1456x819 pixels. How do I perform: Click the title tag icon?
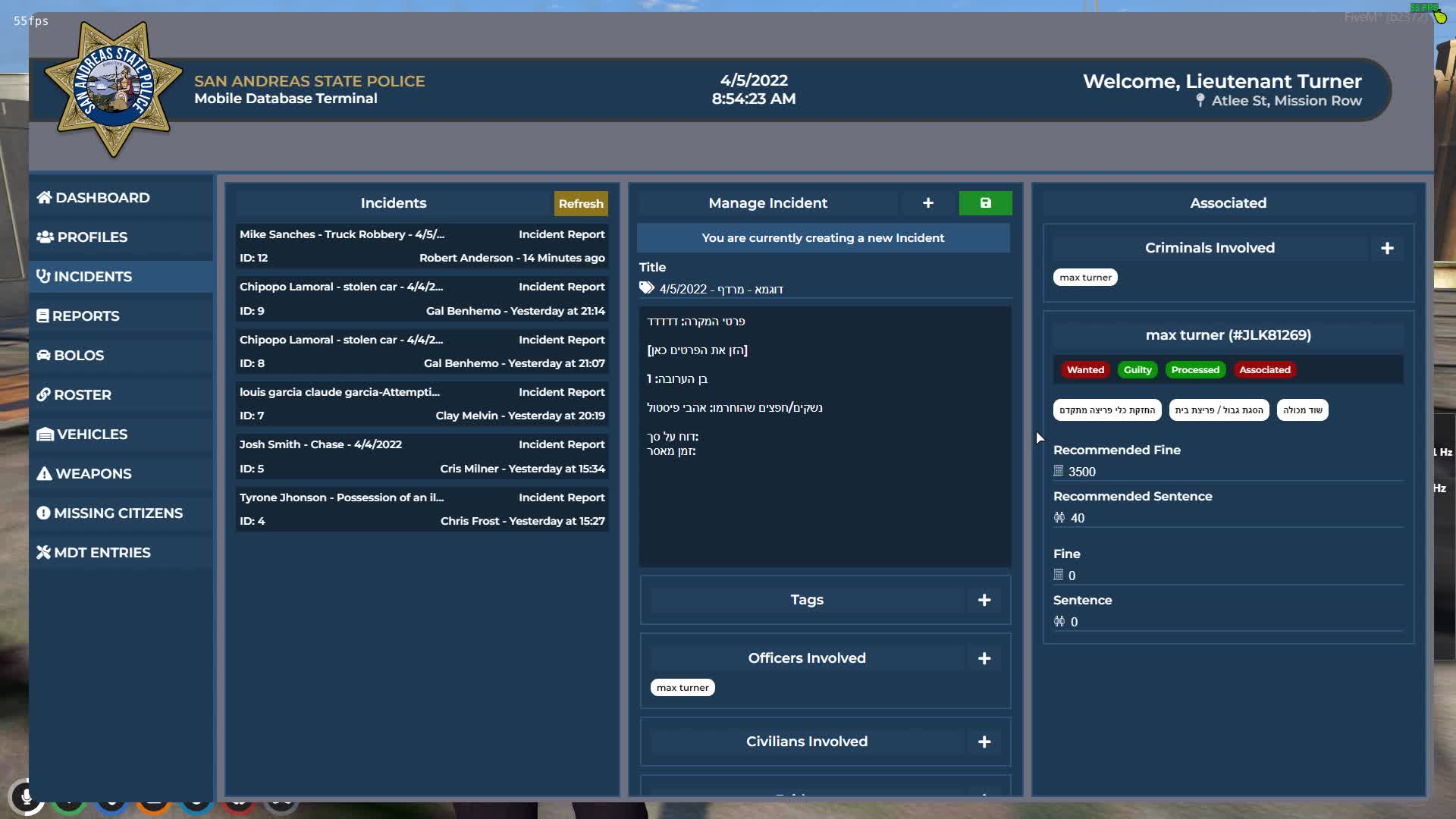click(646, 288)
